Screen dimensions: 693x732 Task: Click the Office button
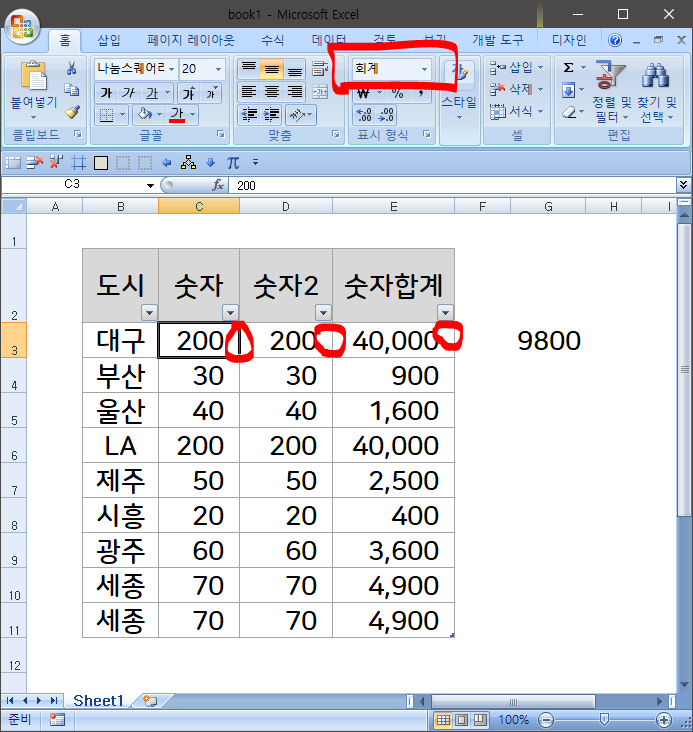point(22,27)
